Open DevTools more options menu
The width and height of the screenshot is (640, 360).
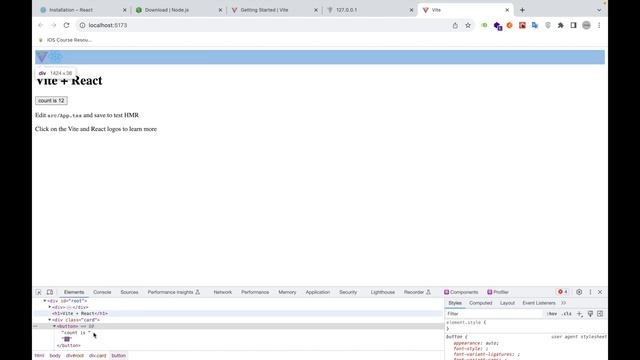coord(590,292)
